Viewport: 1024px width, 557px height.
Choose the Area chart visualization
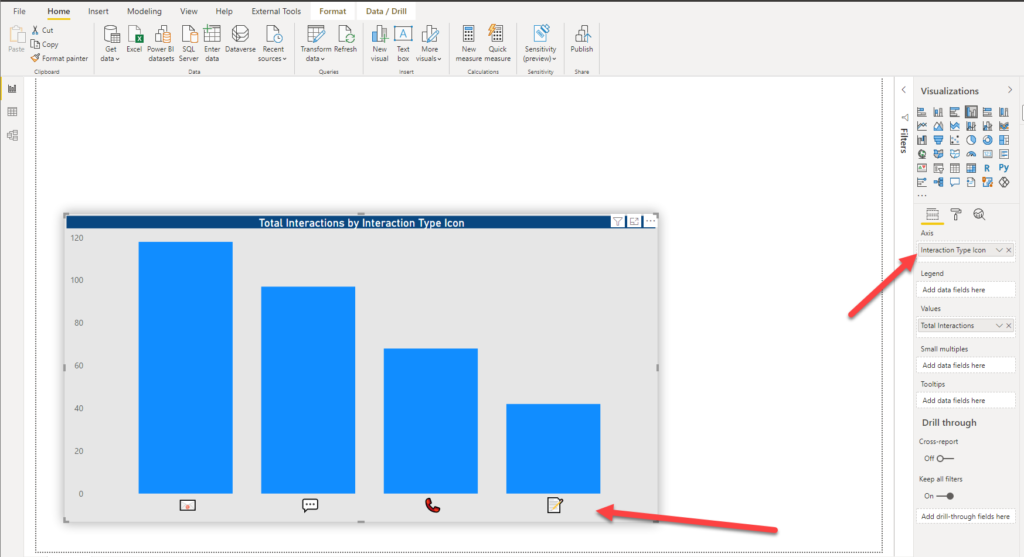pos(938,126)
